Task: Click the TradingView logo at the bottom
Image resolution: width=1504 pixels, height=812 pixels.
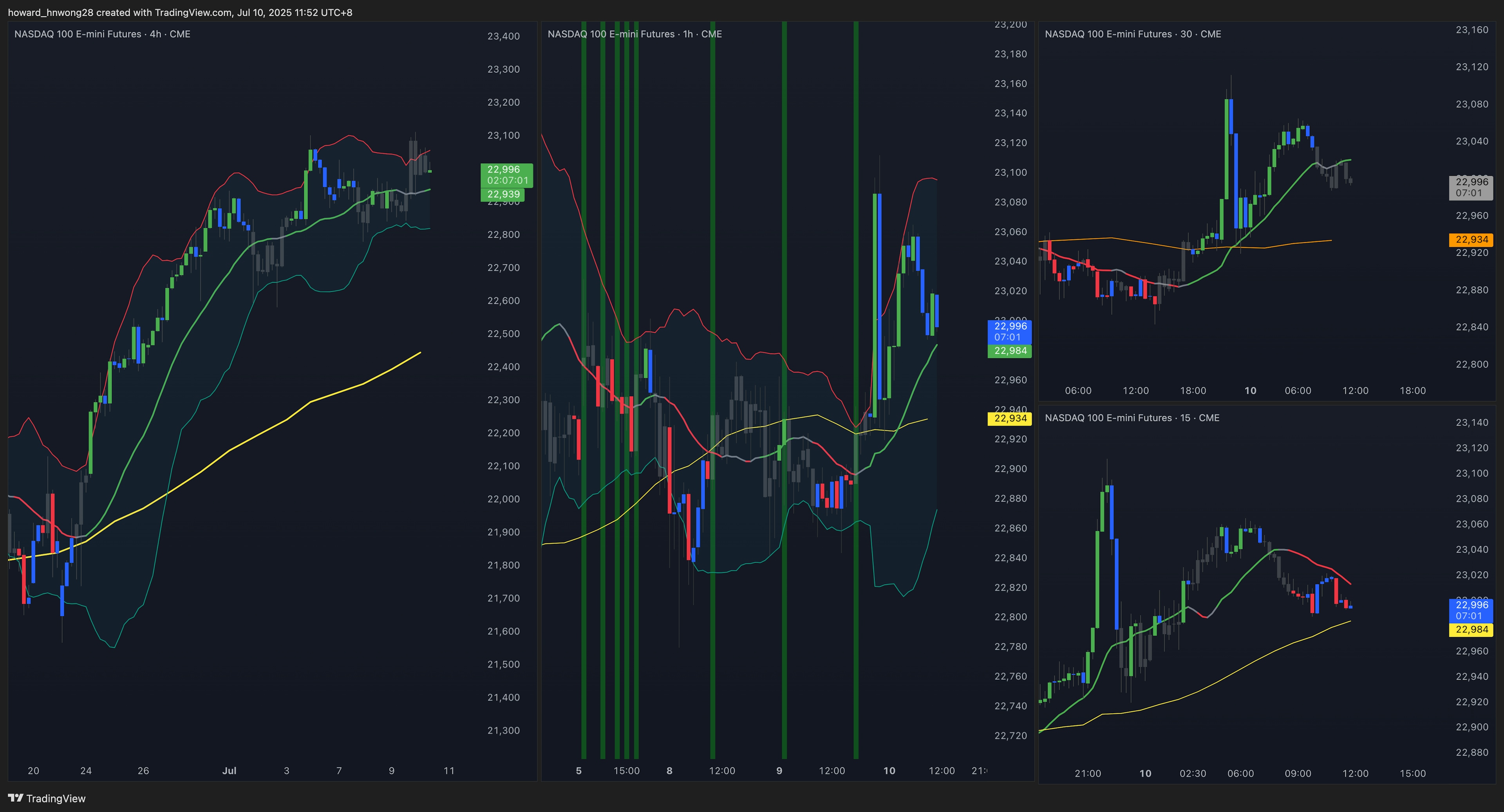Action: [x=47, y=798]
